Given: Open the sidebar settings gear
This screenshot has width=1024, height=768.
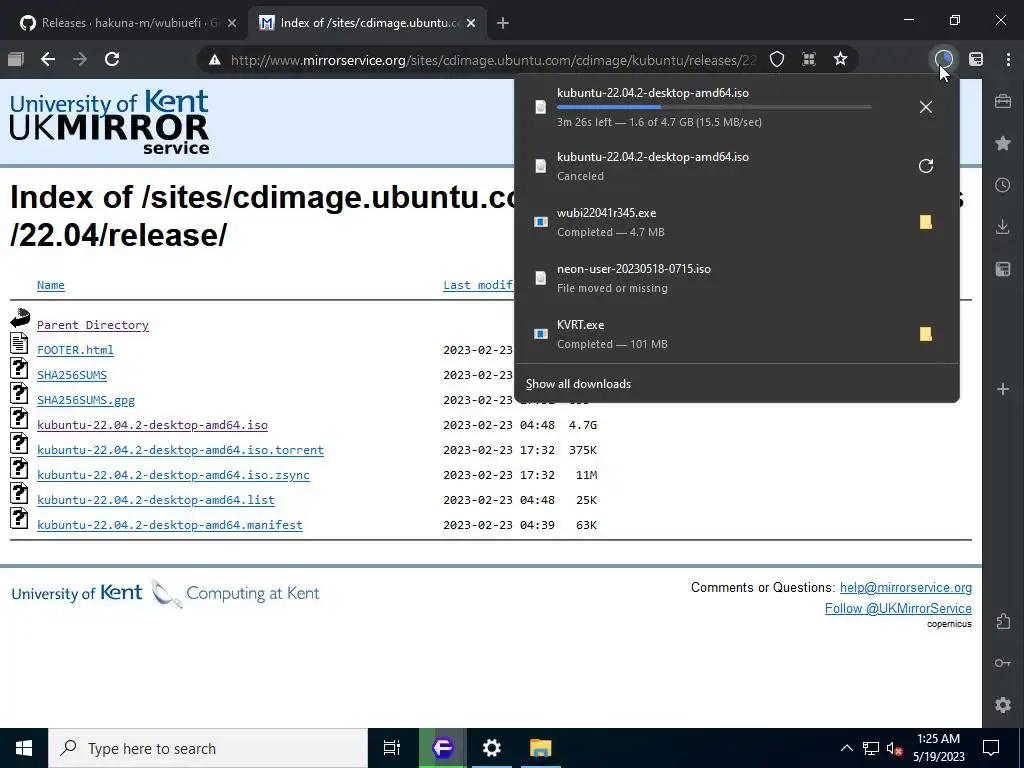Looking at the screenshot, I should click(1003, 705).
